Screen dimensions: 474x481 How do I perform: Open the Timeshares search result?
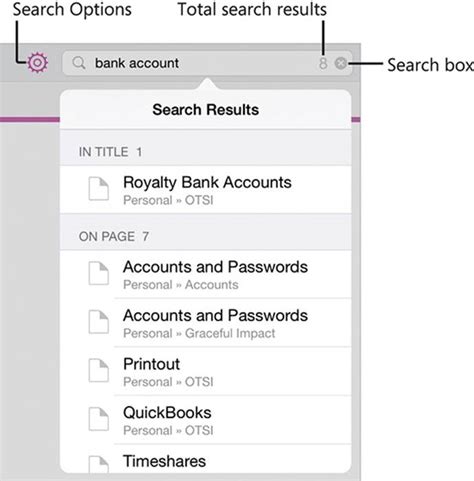(x=206, y=459)
